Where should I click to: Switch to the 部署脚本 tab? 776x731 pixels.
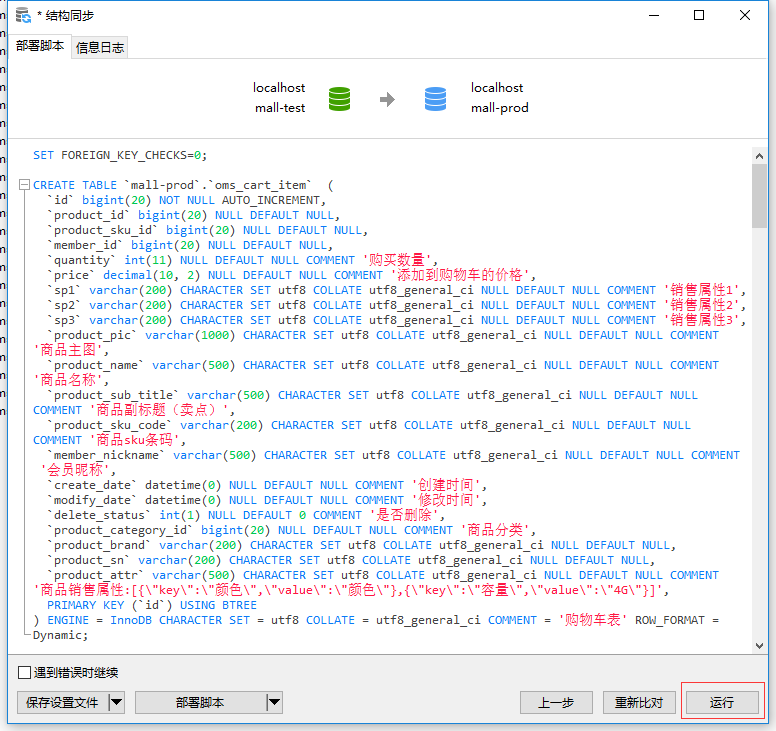point(40,46)
